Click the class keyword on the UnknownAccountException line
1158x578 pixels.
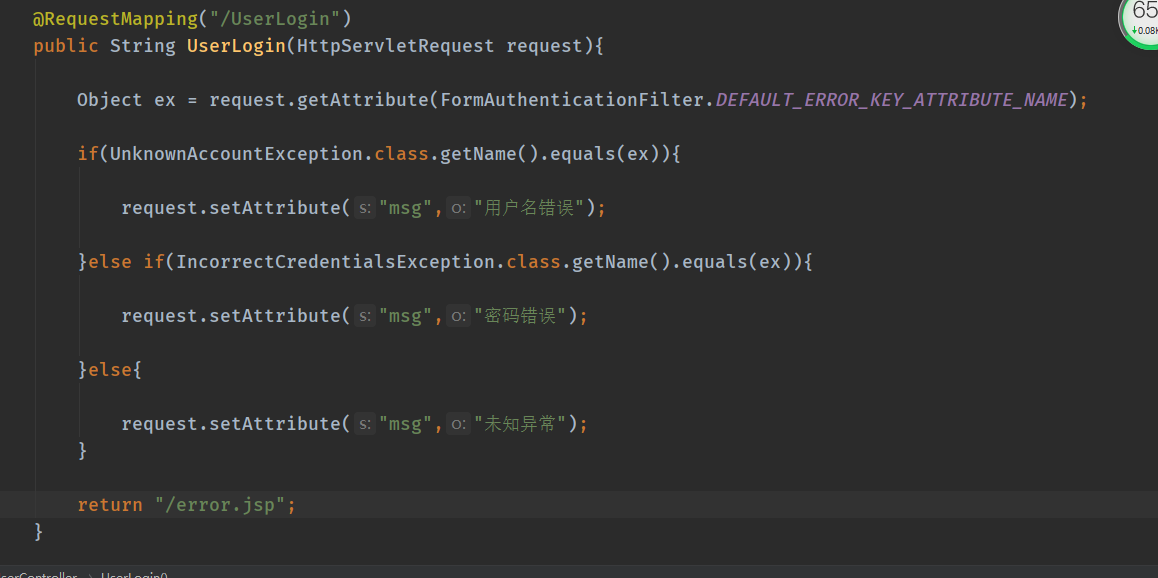pyautogui.click(x=402, y=154)
